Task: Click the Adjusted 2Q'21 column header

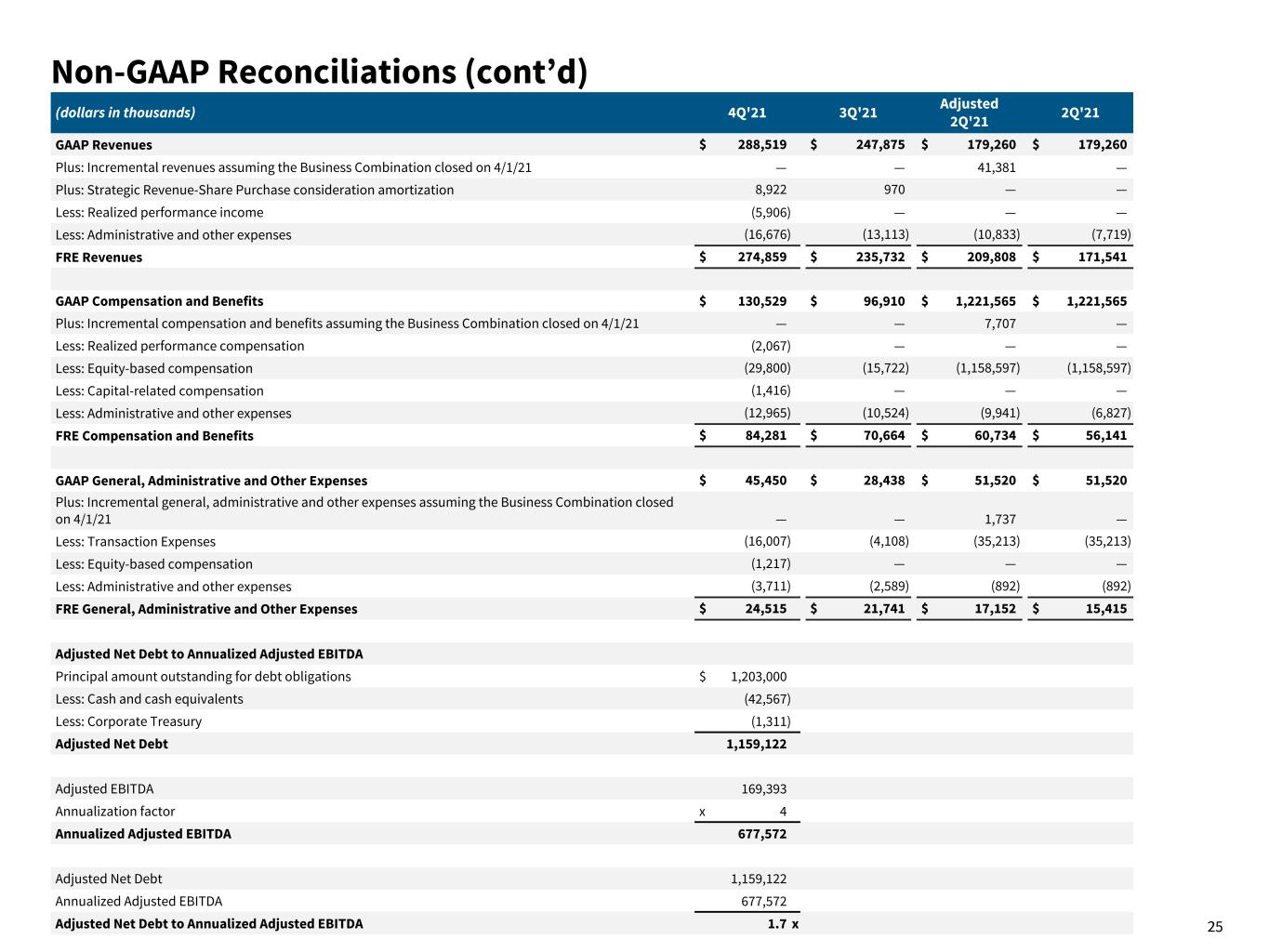Action: tap(969, 112)
